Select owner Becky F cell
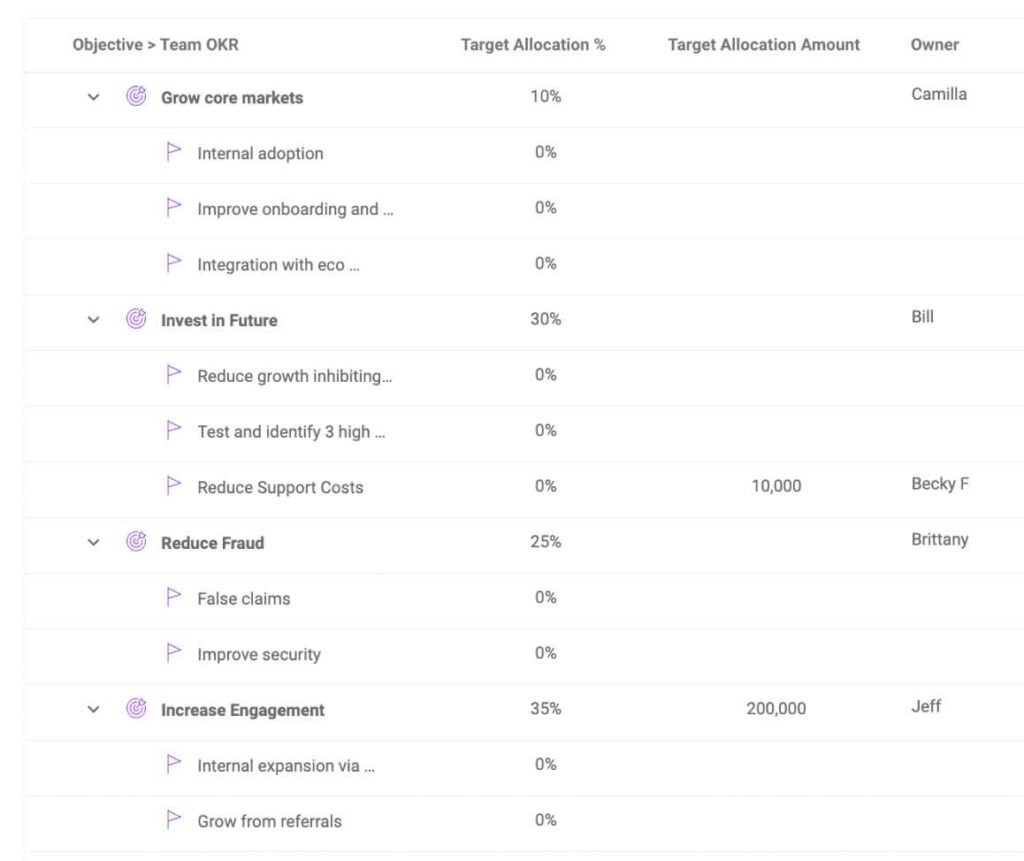 click(940, 484)
